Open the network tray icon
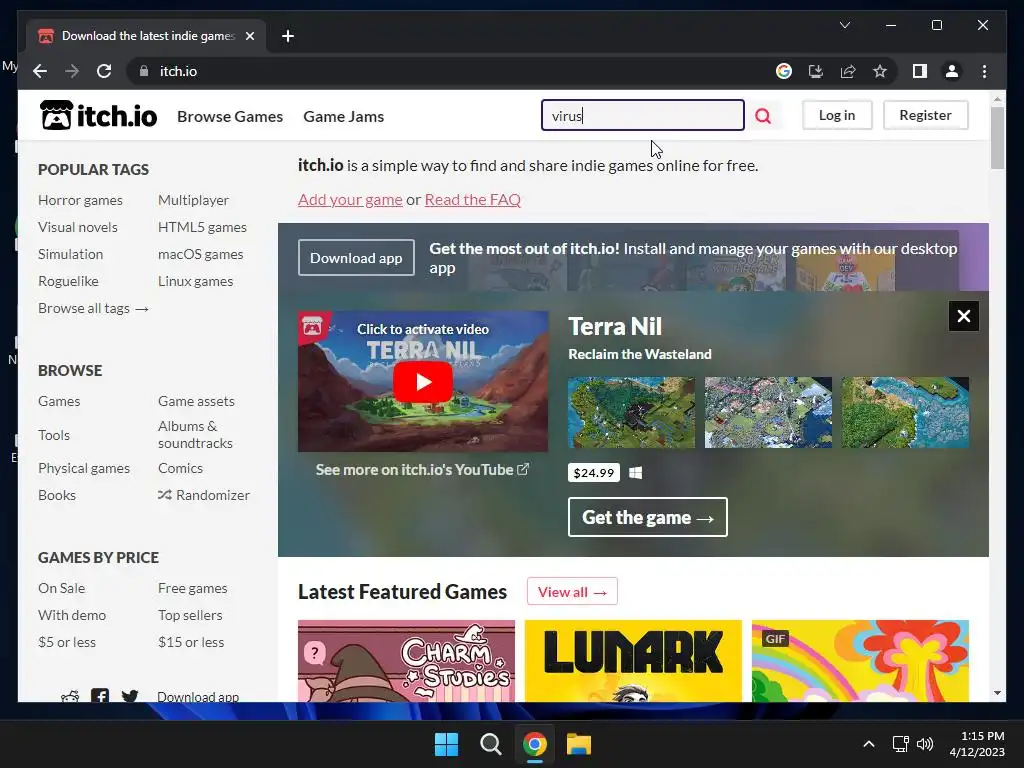Viewport: 1024px width, 768px height. tap(901, 744)
